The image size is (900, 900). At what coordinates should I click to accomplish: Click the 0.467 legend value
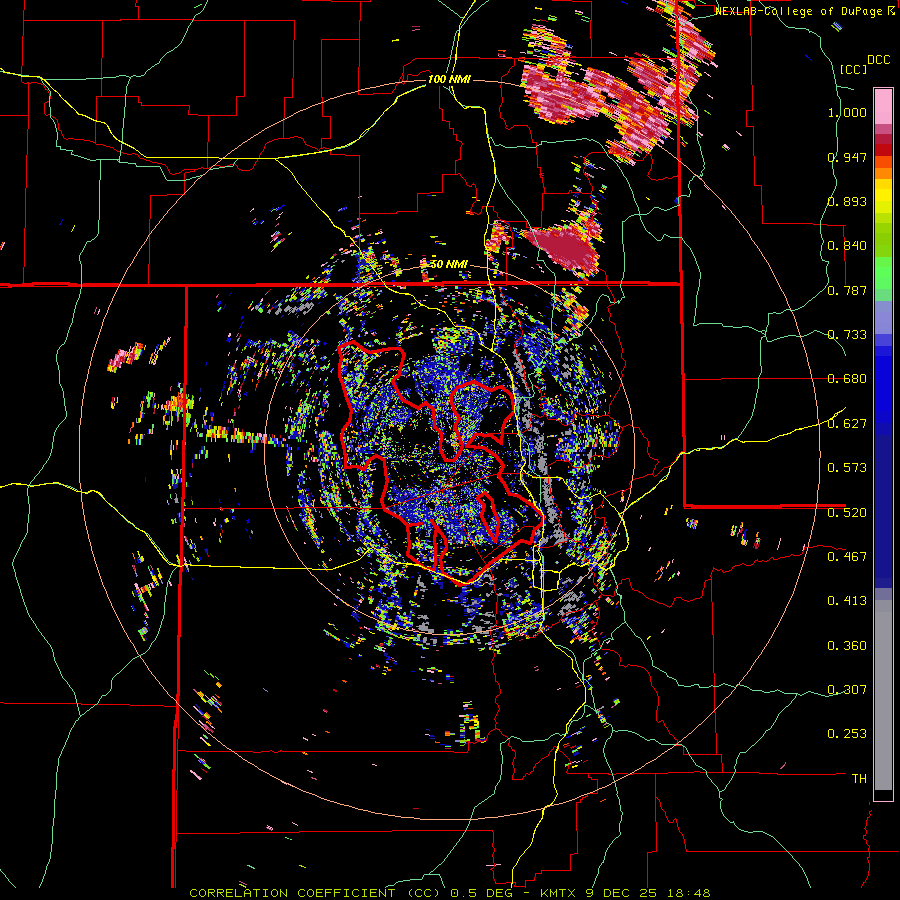pyautogui.click(x=847, y=556)
